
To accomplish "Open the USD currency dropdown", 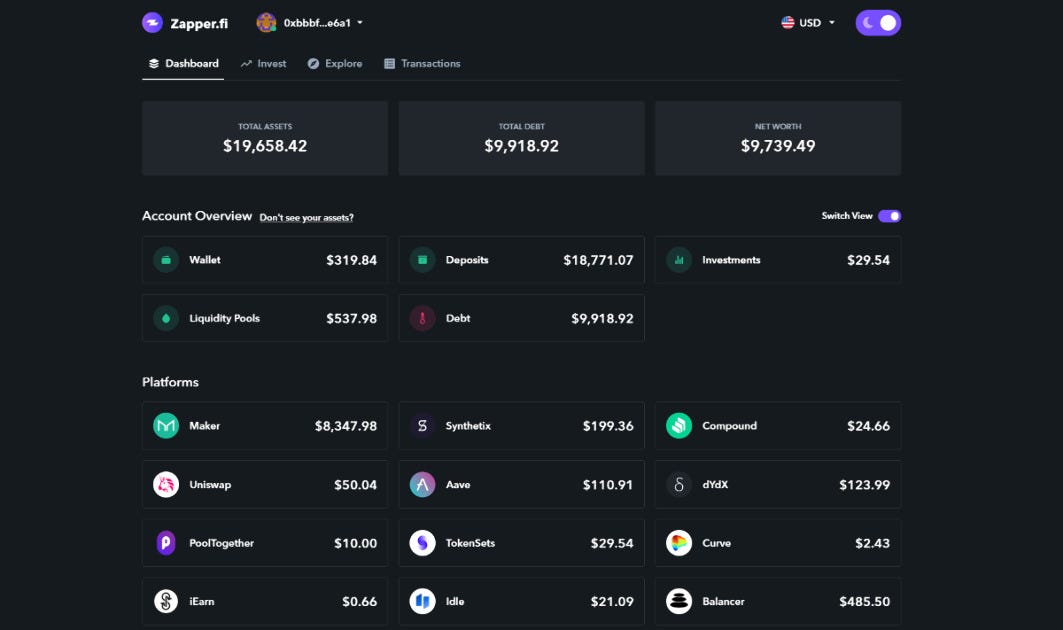I will [808, 22].
